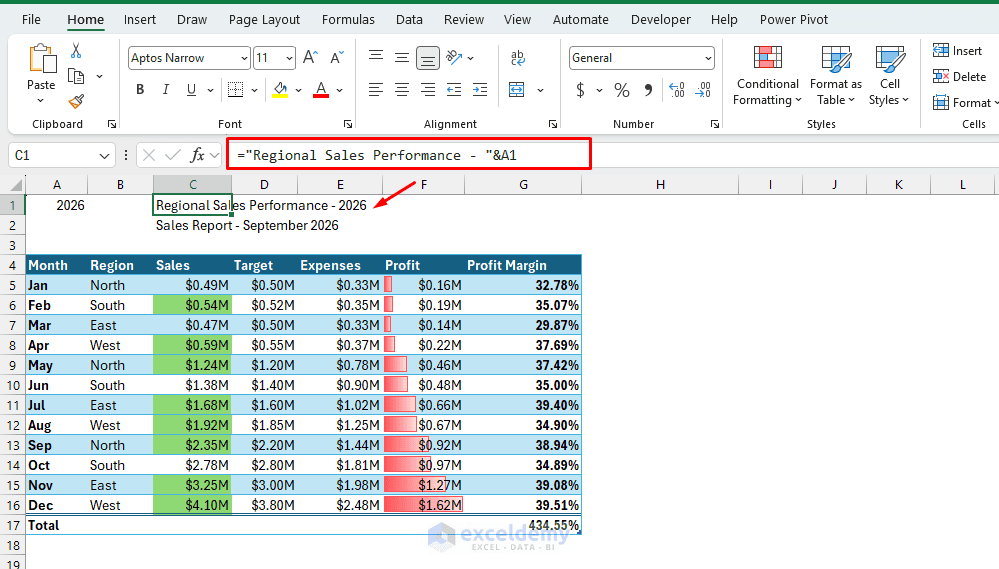
Task: Click the Paste clipboard icon
Action: tap(41, 59)
